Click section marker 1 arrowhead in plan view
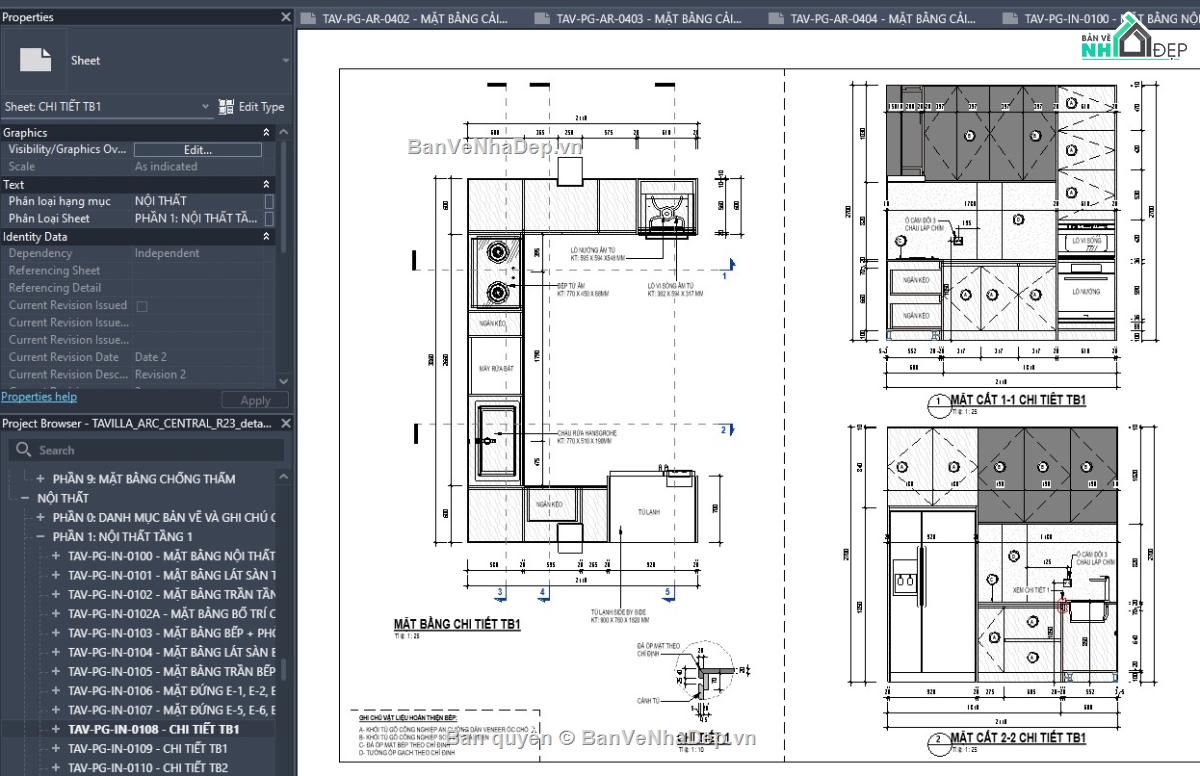 click(x=733, y=265)
